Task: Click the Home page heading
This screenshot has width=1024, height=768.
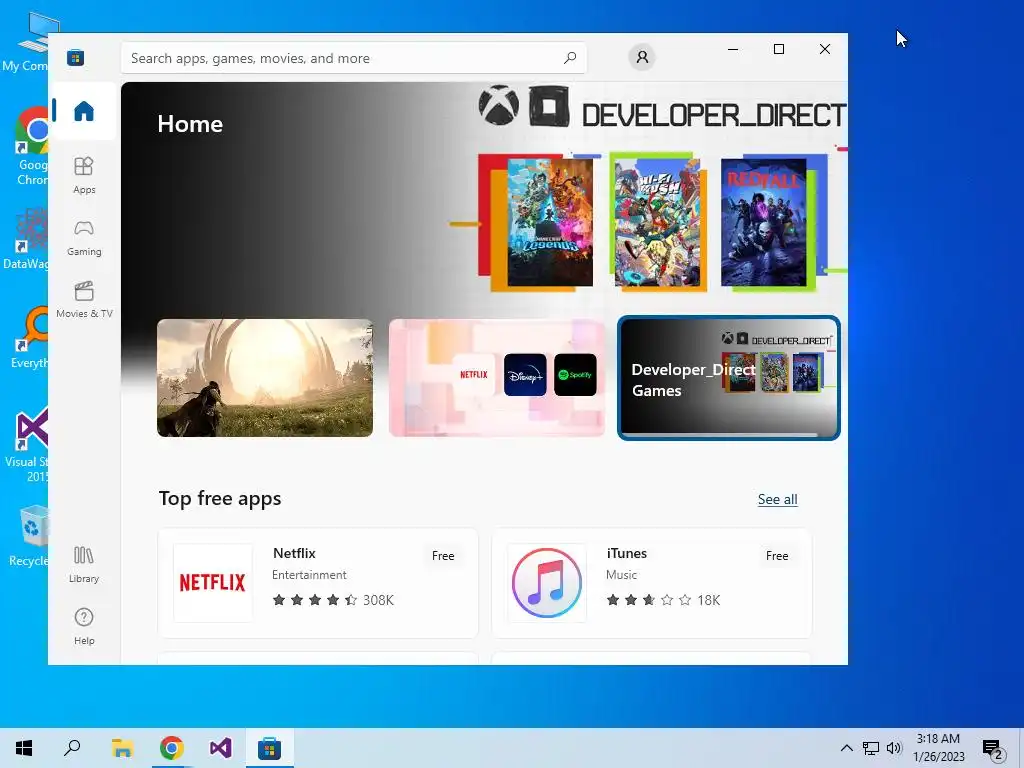Action: coord(190,124)
